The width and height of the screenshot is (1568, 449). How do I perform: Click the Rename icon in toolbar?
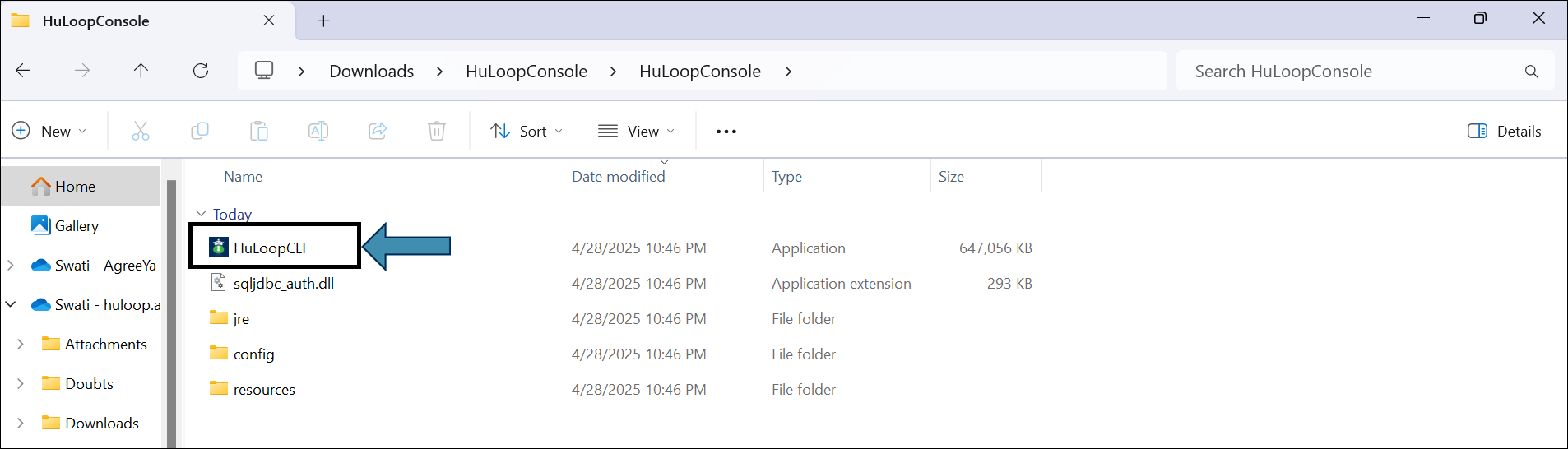click(318, 131)
